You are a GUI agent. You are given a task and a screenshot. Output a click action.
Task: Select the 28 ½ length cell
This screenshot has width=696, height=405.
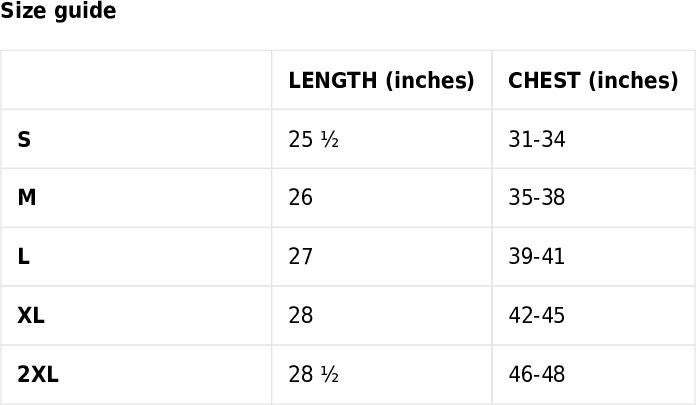coord(313,374)
